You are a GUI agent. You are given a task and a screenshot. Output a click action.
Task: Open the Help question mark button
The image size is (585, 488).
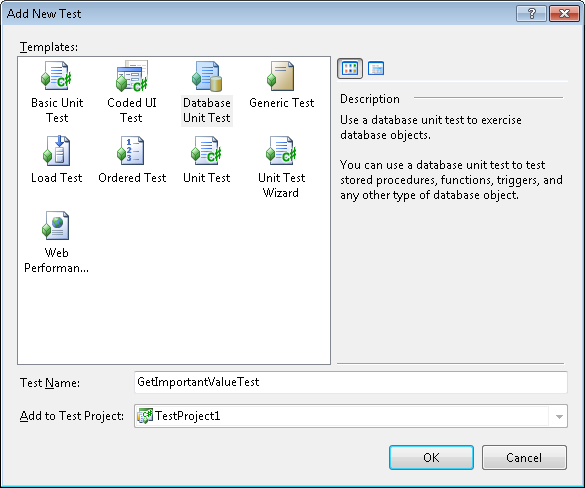coord(531,14)
